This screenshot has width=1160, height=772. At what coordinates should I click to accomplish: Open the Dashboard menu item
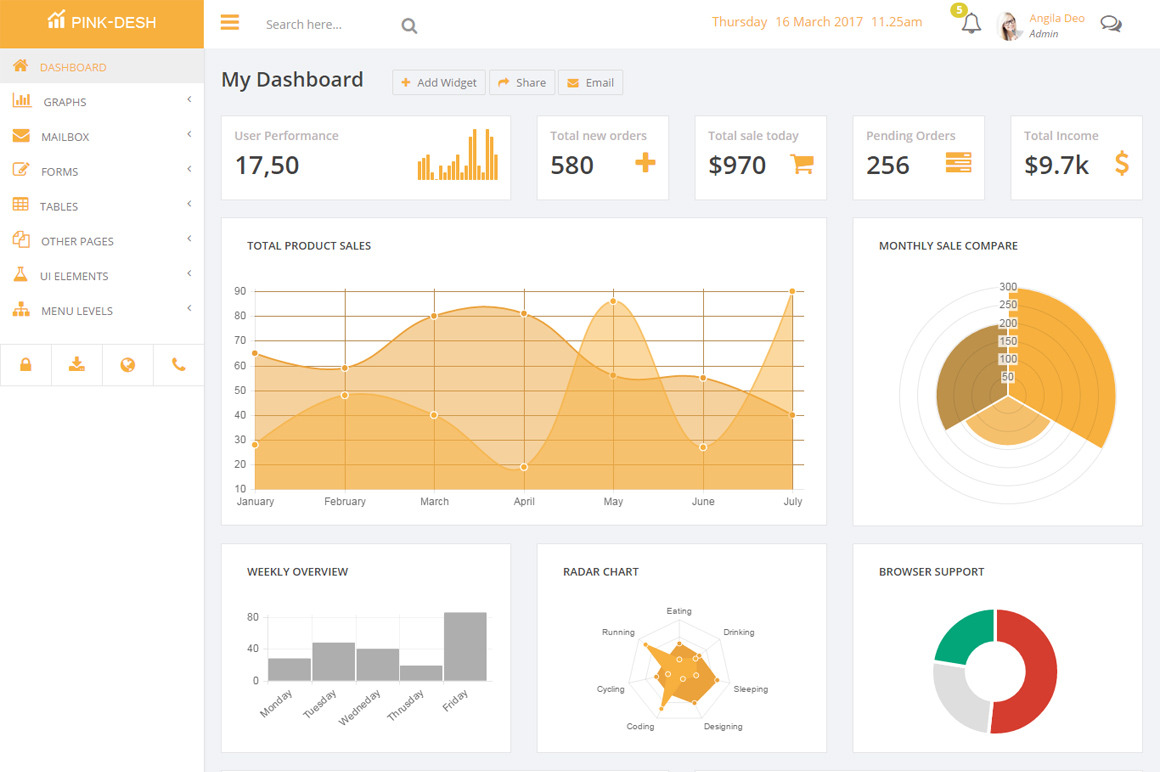72,67
